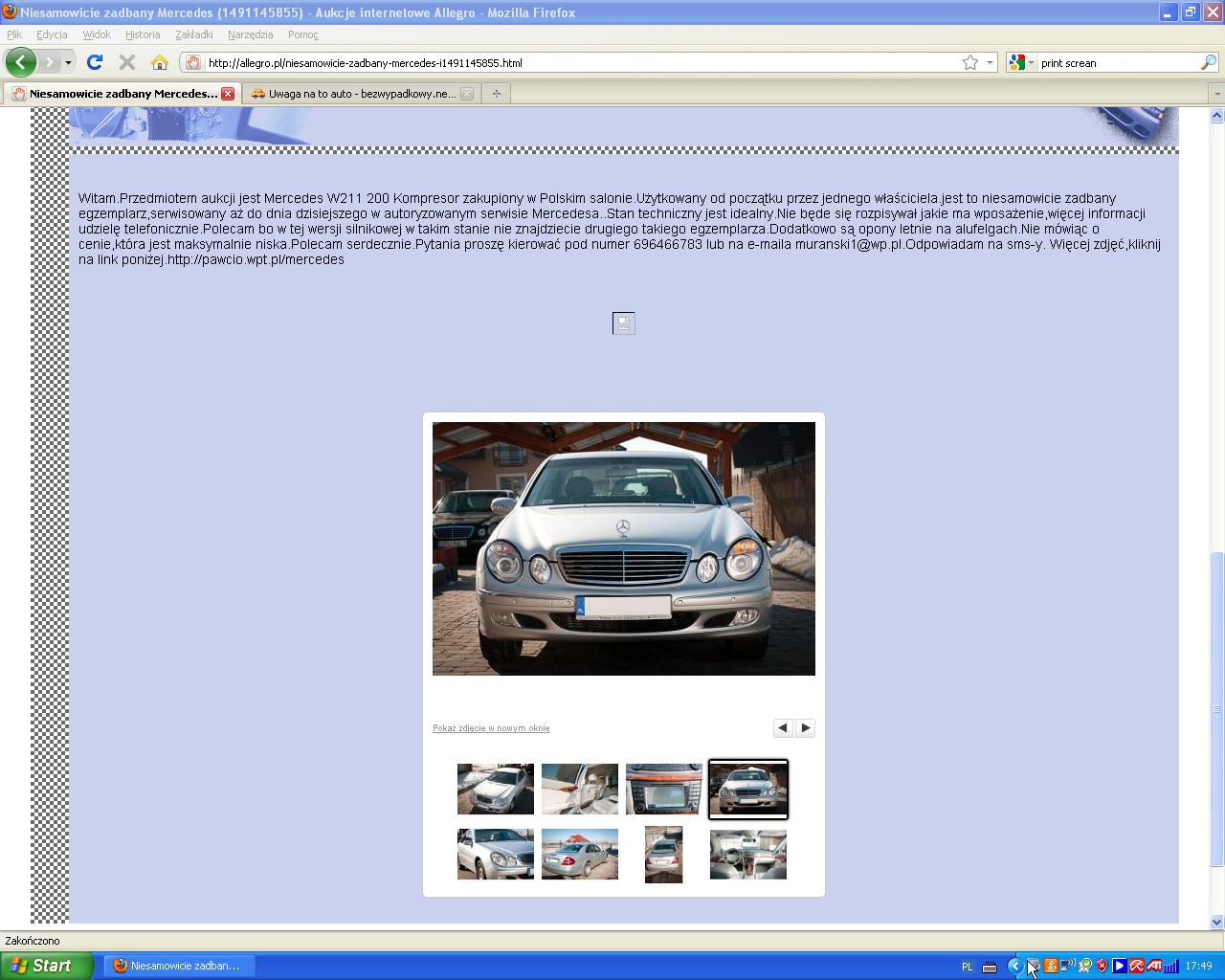Click the wireless network computer tray icon
The image size is (1225, 980).
(x=1067, y=967)
